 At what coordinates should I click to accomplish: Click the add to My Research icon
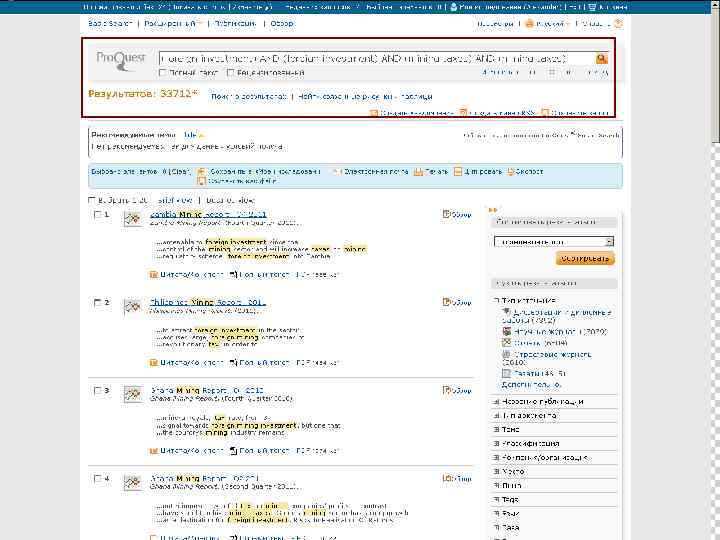point(201,172)
